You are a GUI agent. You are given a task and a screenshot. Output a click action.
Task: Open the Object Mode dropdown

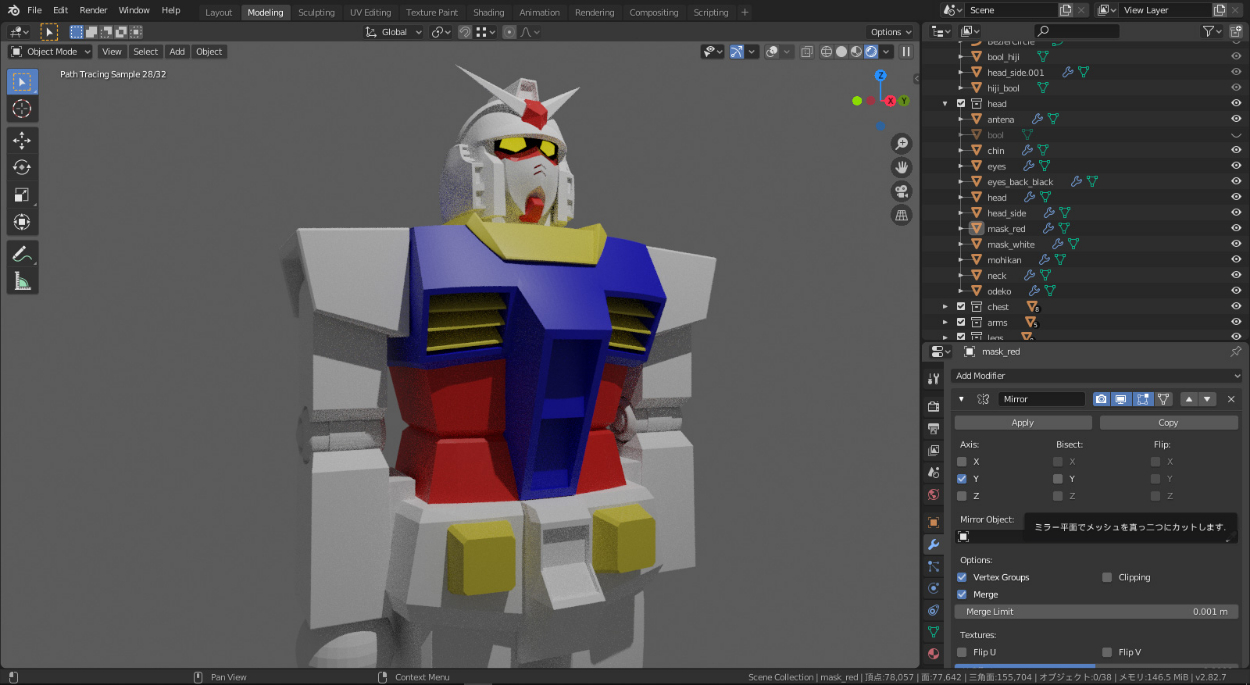click(51, 52)
